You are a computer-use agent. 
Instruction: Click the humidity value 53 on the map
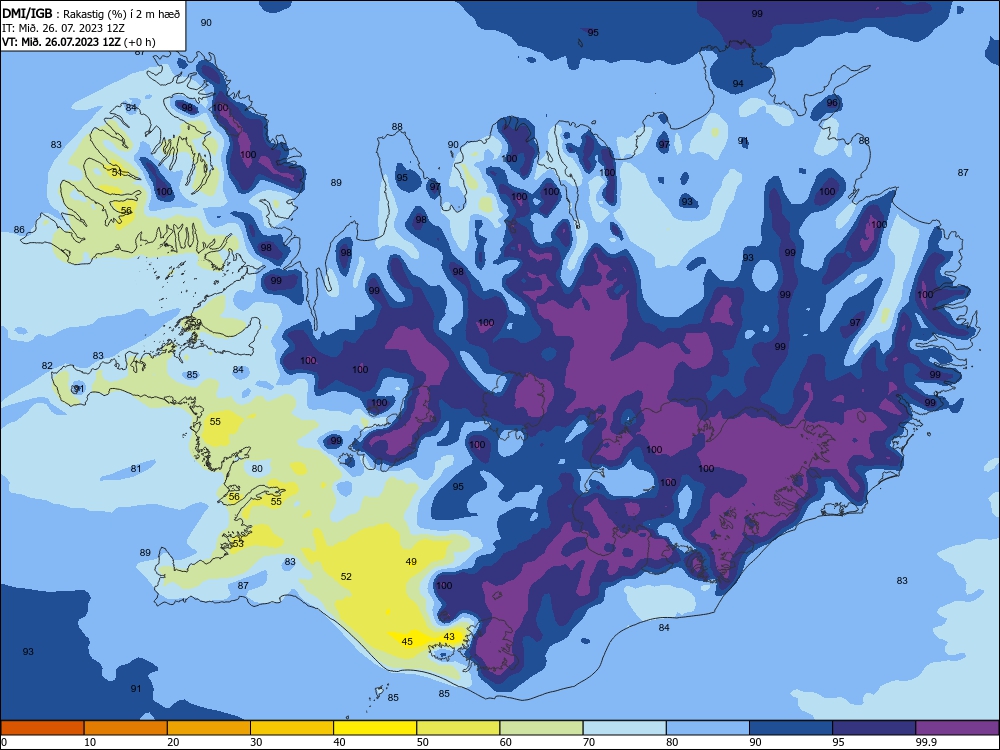tap(238, 544)
